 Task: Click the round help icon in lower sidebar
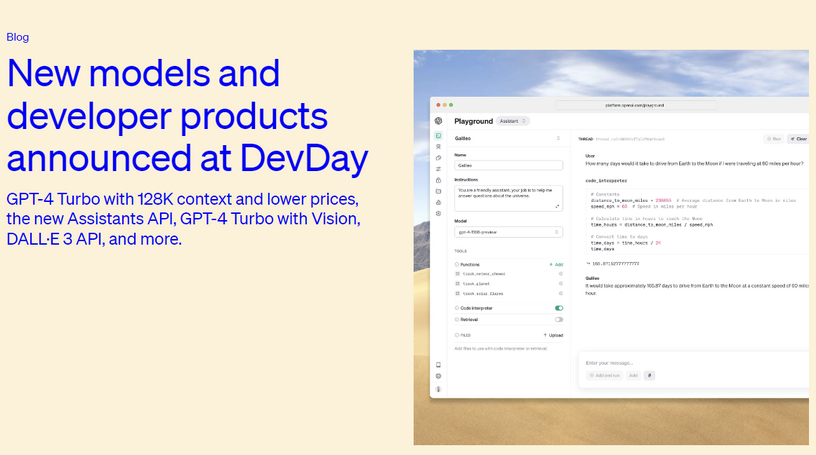pyautogui.click(x=438, y=376)
